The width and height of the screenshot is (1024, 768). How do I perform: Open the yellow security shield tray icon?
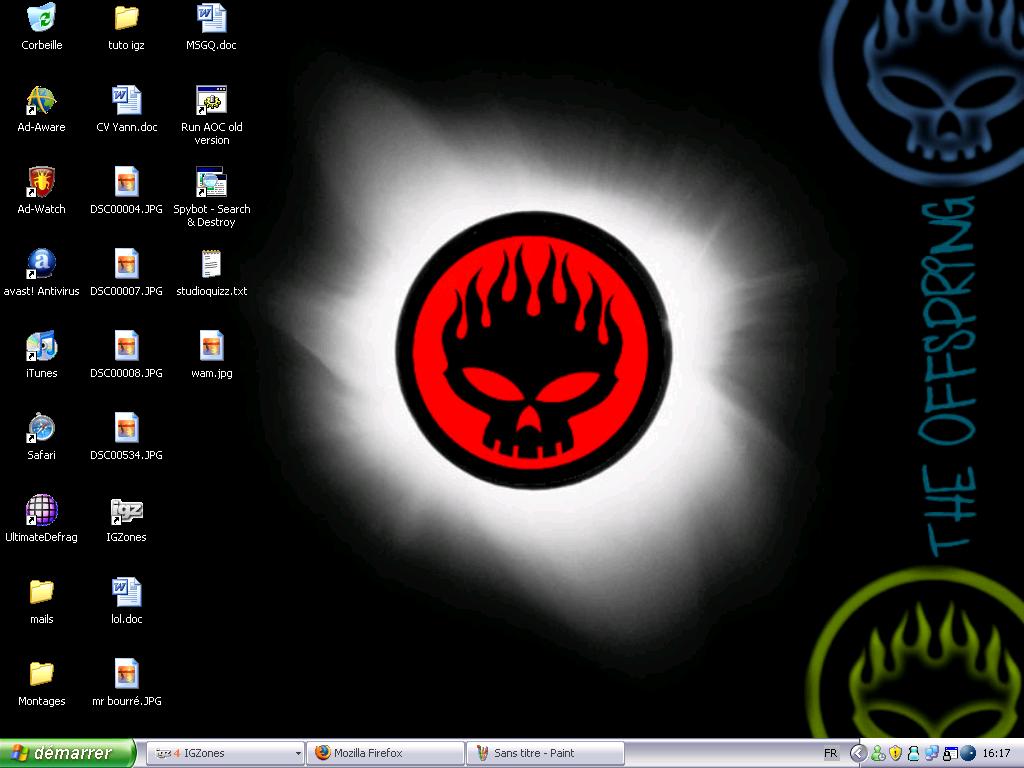[x=896, y=753]
